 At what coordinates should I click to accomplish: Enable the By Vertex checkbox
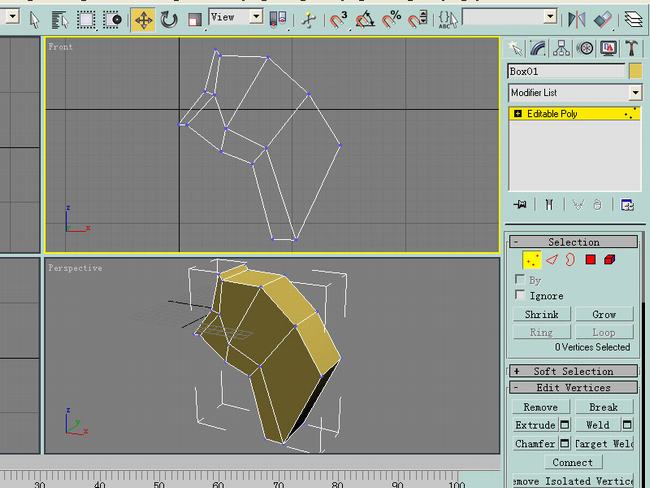519,279
